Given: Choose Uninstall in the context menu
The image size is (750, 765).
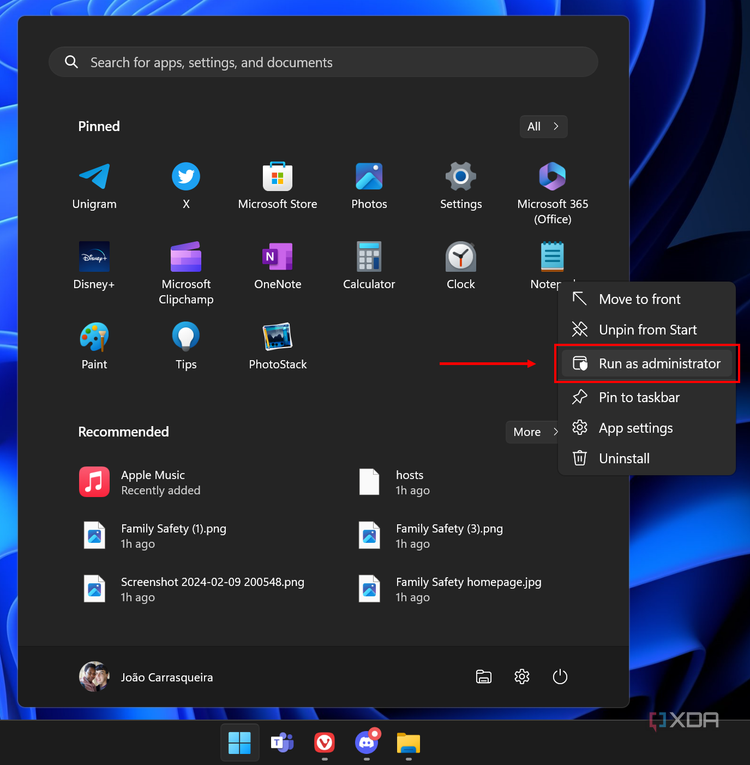Looking at the screenshot, I should (x=647, y=459).
